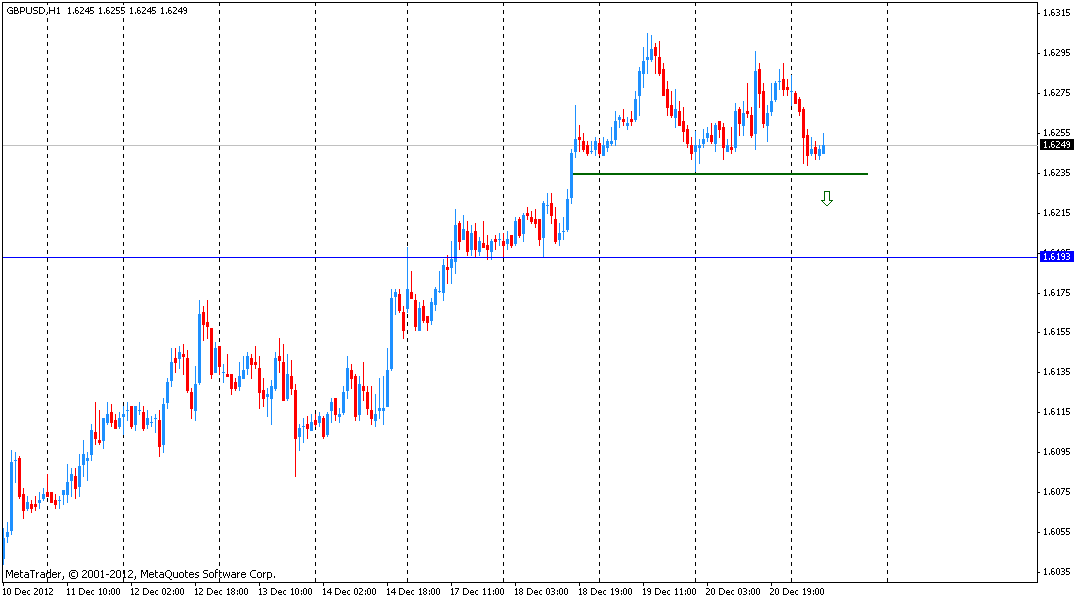Click the current price tag 1.6249
The height and width of the screenshot is (599, 1075).
[1056, 145]
